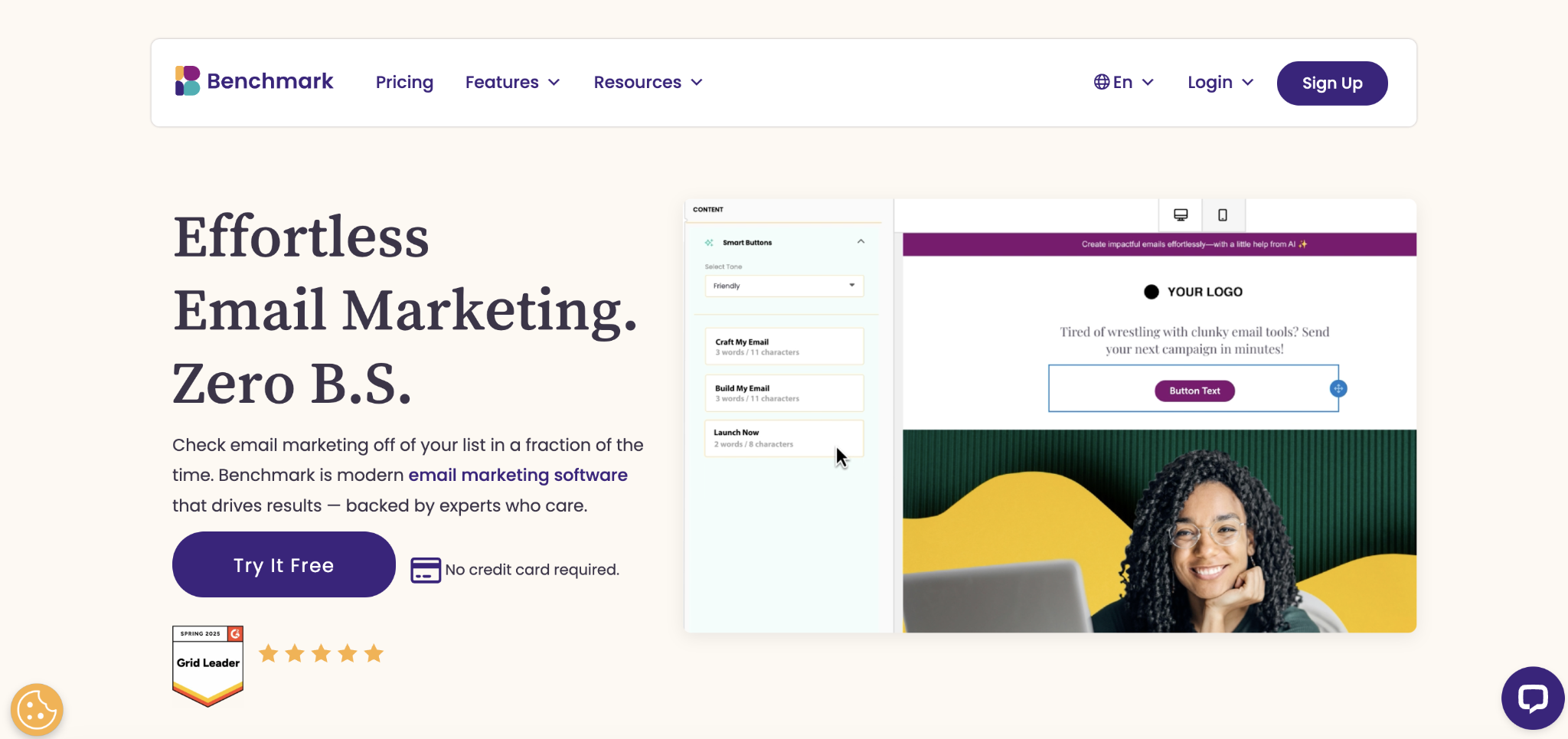Open the email marketing software link

pos(518,475)
